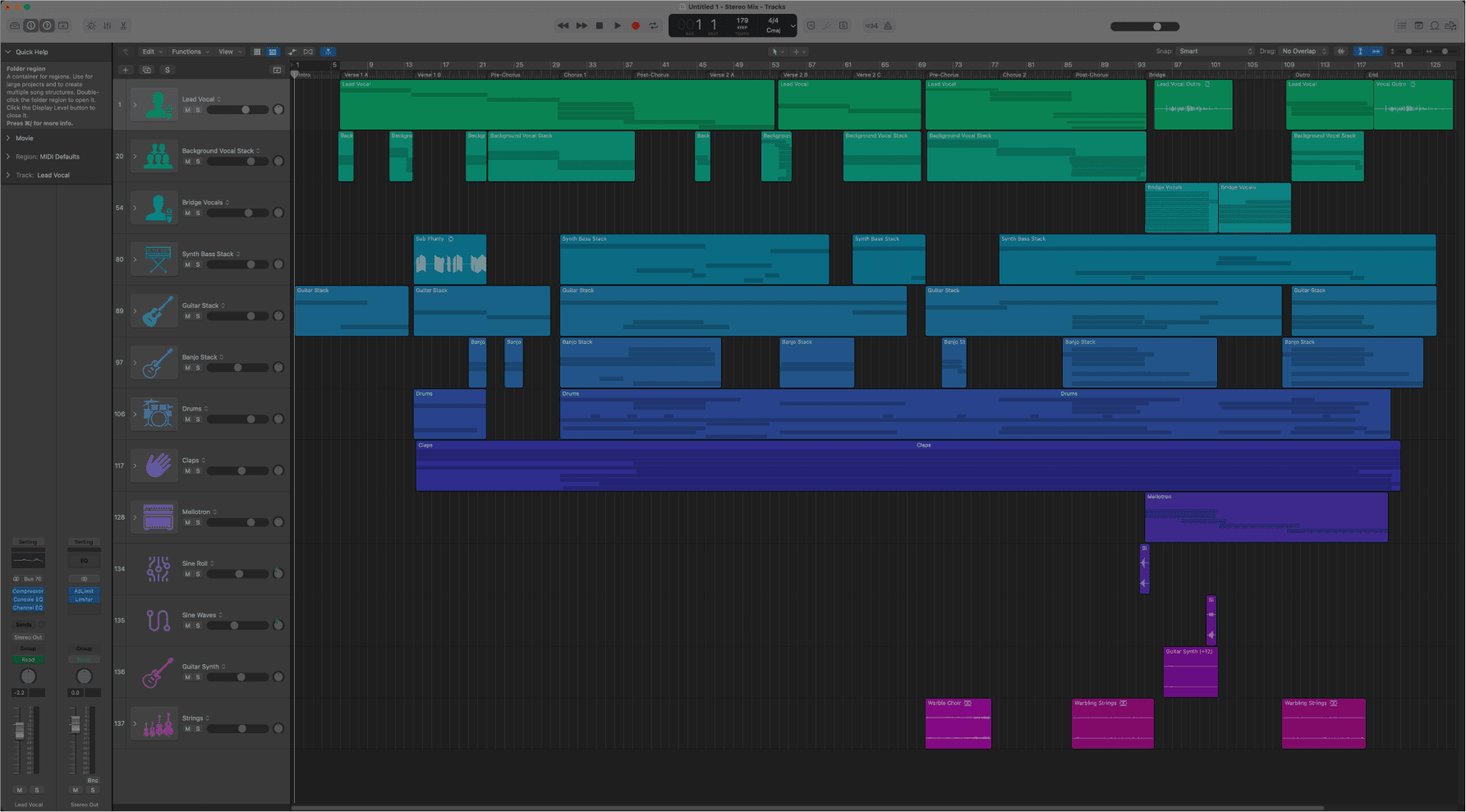Click the AdLimit plugin on Stereo Out
This screenshot has width=1466, height=812.
(84, 591)
